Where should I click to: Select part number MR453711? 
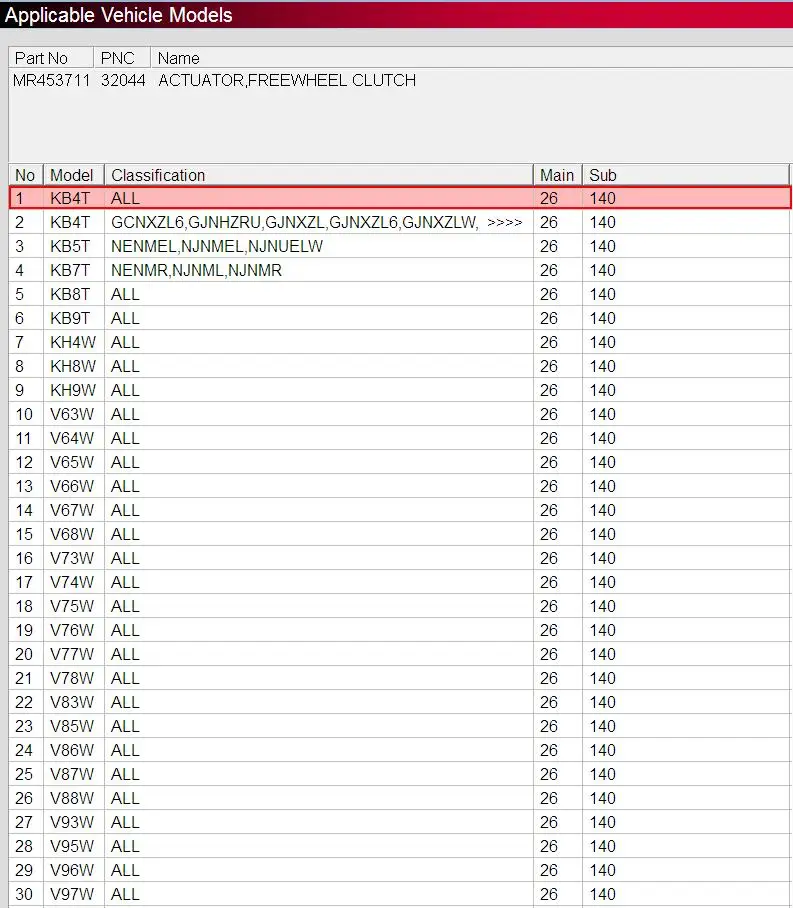(52, 80)
